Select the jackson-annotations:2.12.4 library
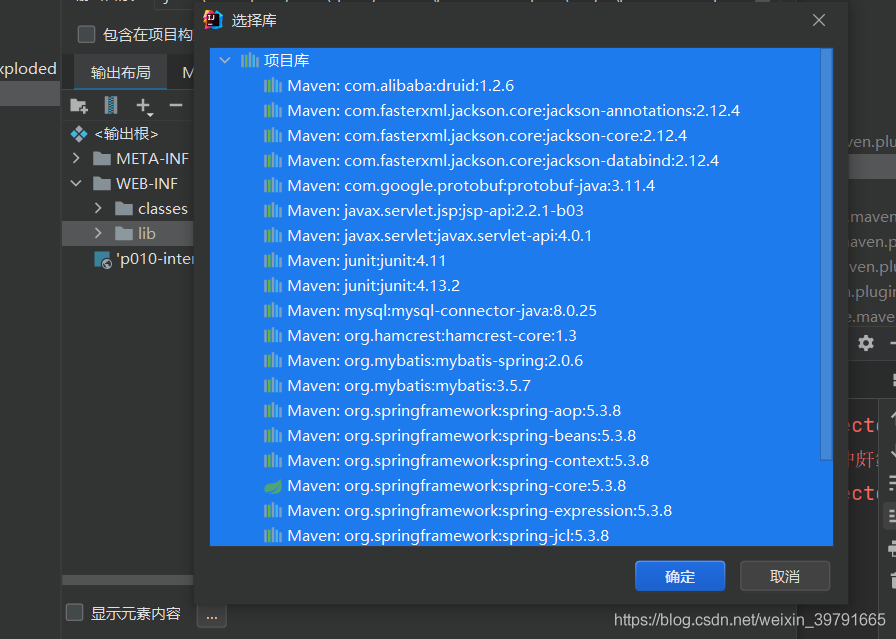The height and width of the screenshot is (639, 896). click(514, 111)
